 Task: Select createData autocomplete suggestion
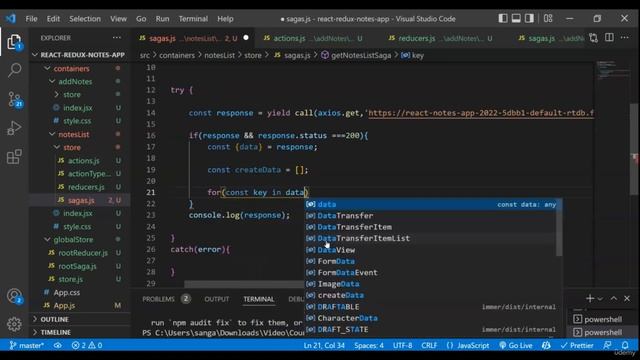(x=431, y=295)
